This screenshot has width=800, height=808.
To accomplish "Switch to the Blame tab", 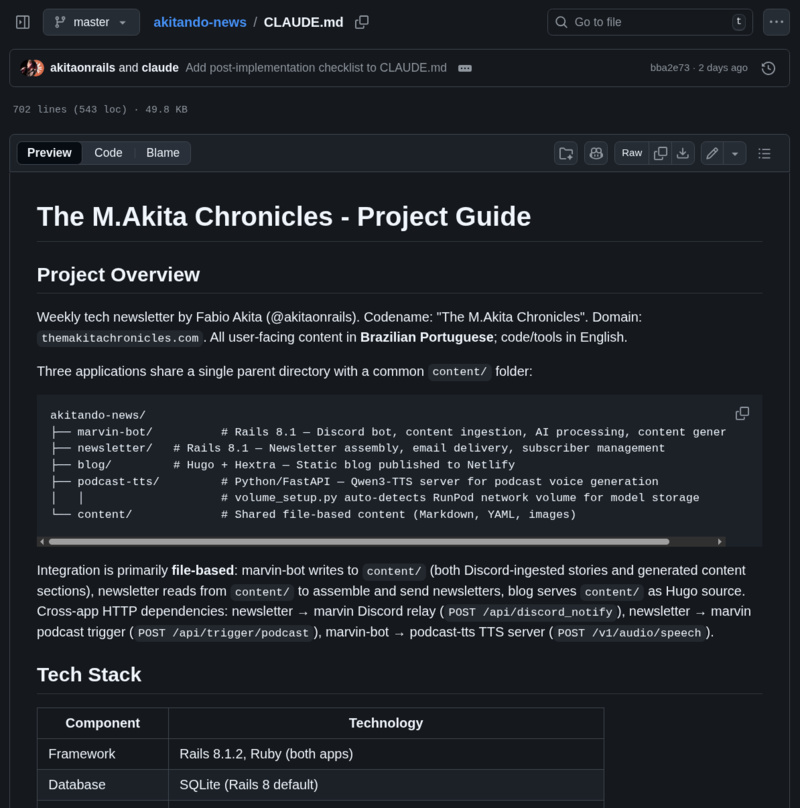I will tap(163, 153).
